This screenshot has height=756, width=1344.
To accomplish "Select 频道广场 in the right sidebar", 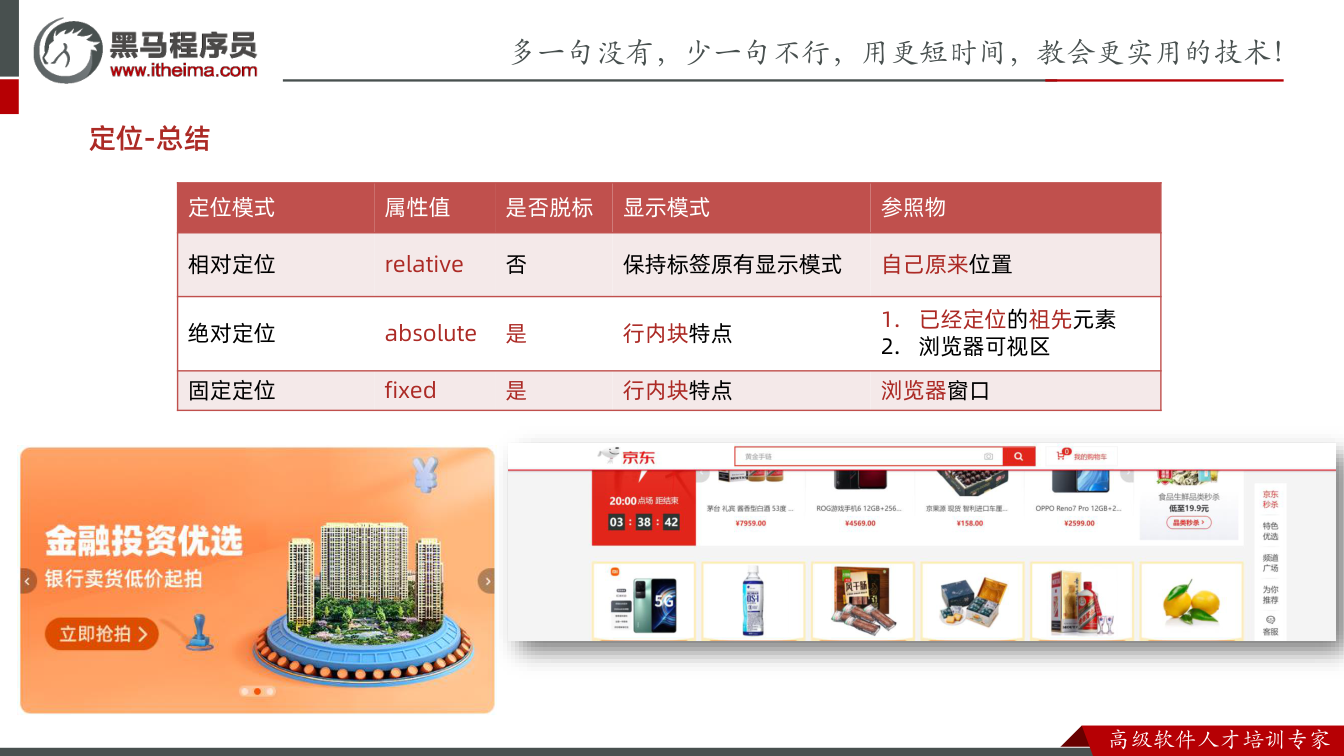I will (x=1270, y=563).
